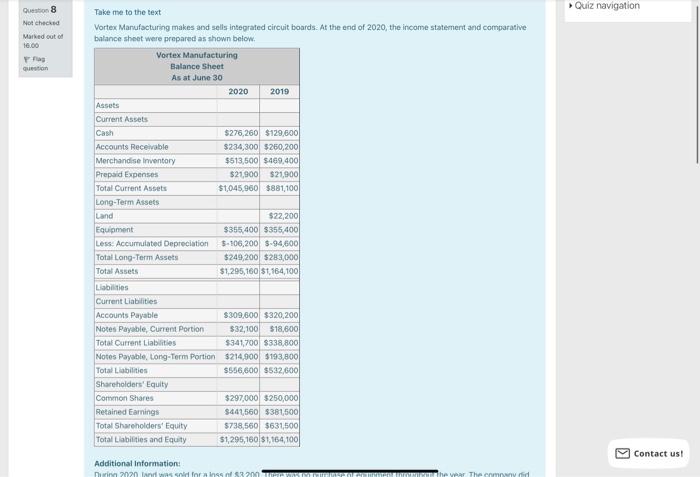Select the 2020 Total Shareholders' Equity $738,560
The image size is (700, 477).
click(x=241, y=426)
